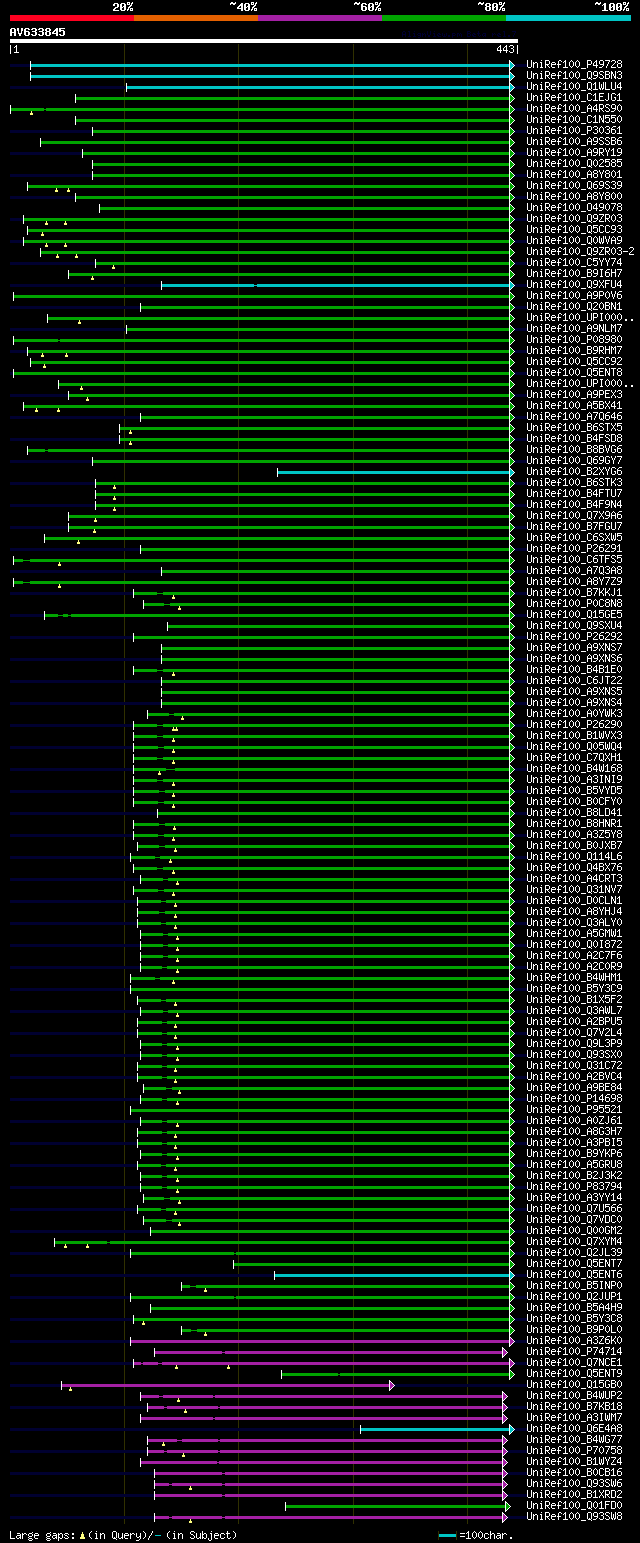Click the green alignment bar for UniRef100_Q01FD0
Viewport: 640px width, 1543px height.
click(398, 1506)
